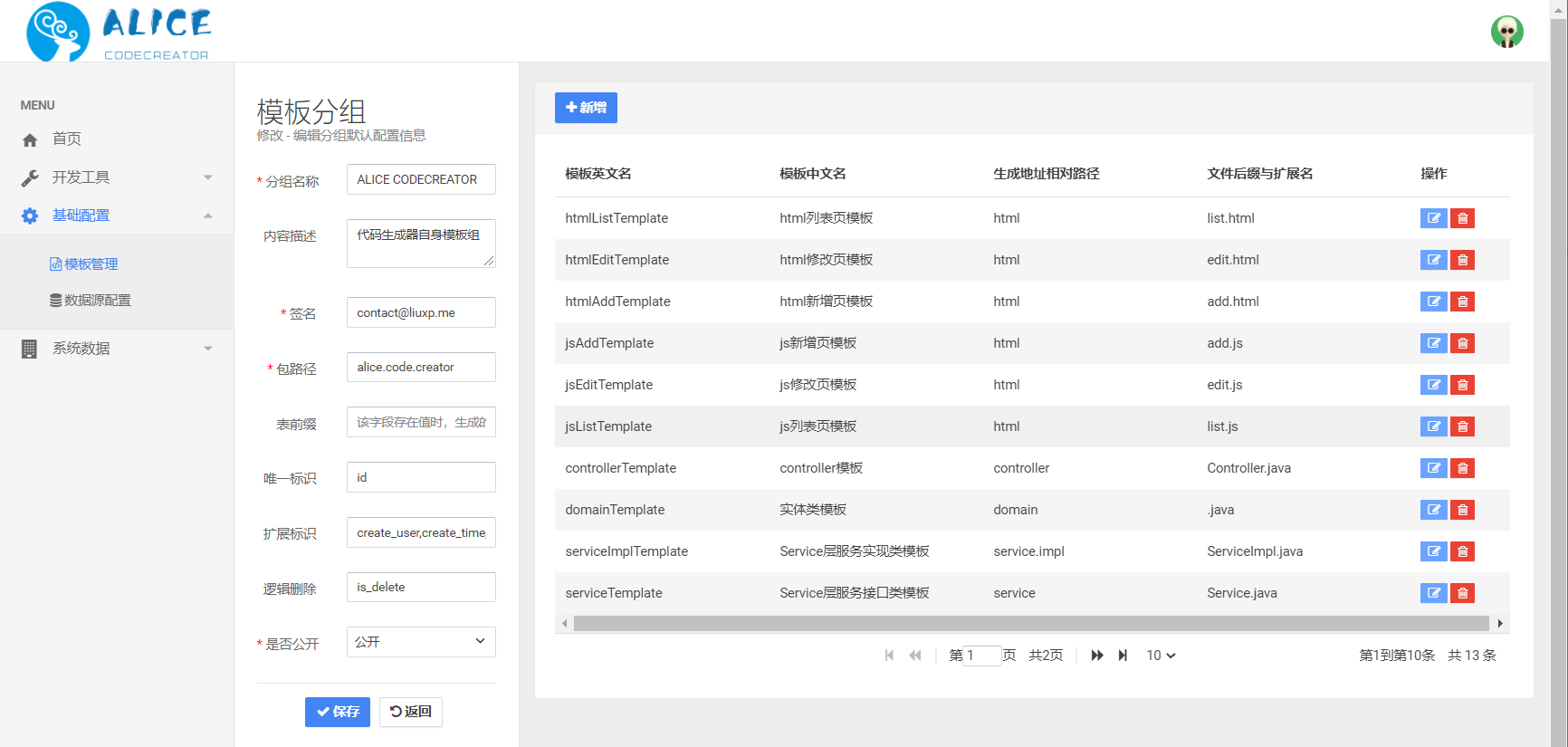Delete the serviceTemplate row
Viewport: 1568px width, 747px height.
click(1462, 593)
